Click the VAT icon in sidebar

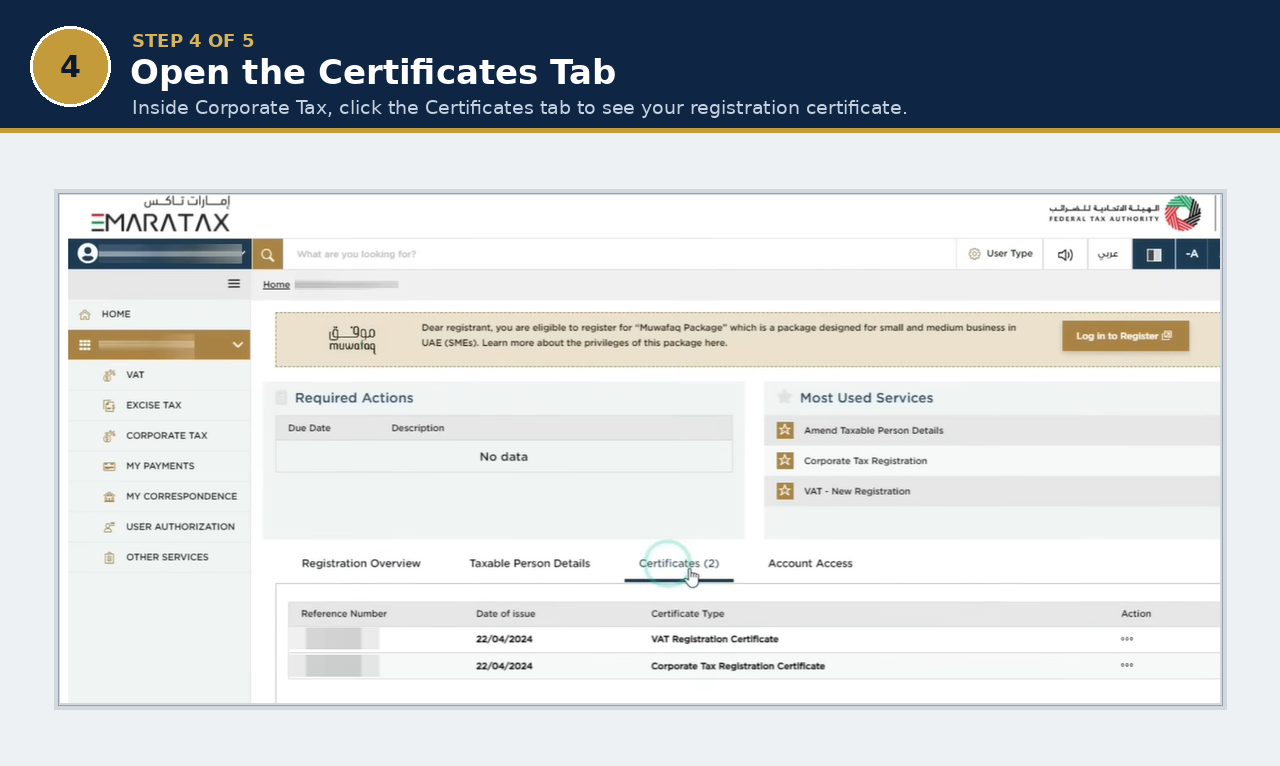coord(109,375)
